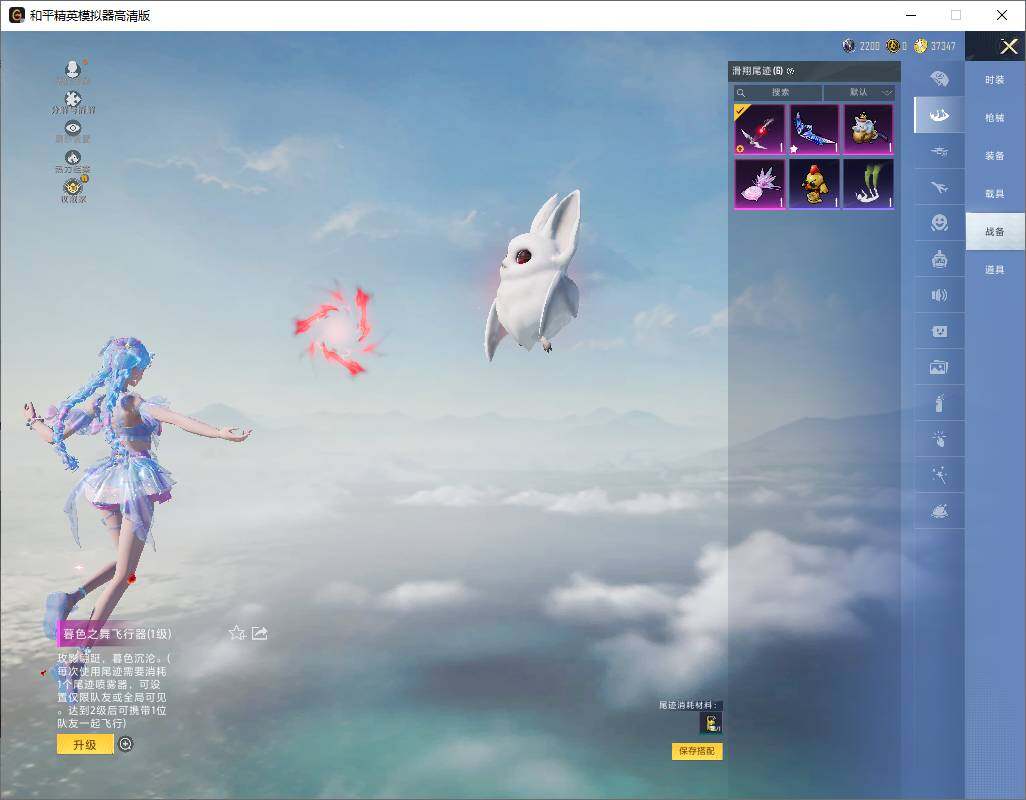Click the 暮色之舞飞行器(1级) item title

(117, 634)
